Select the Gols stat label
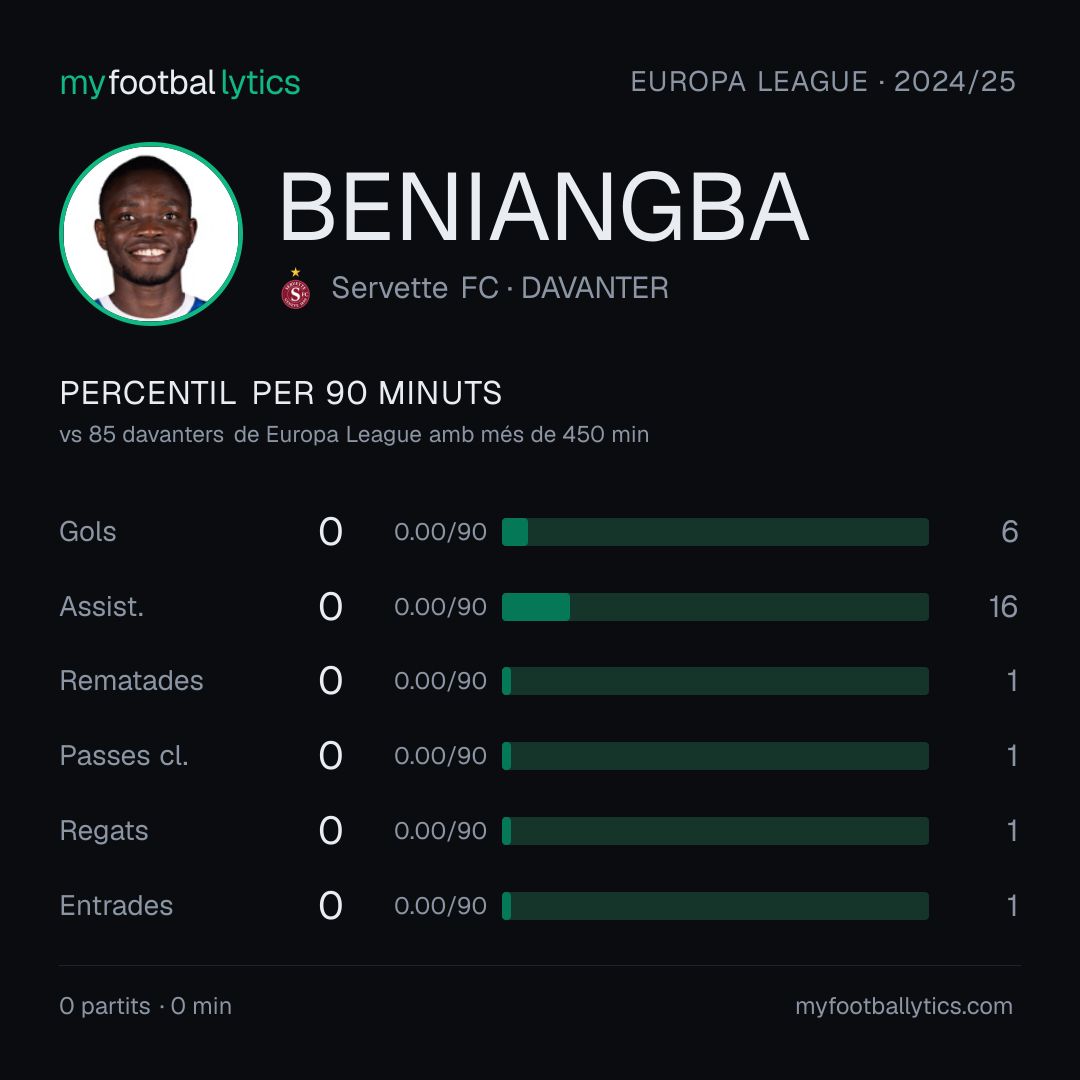The image size is (1080, 1080). (88, 532)
